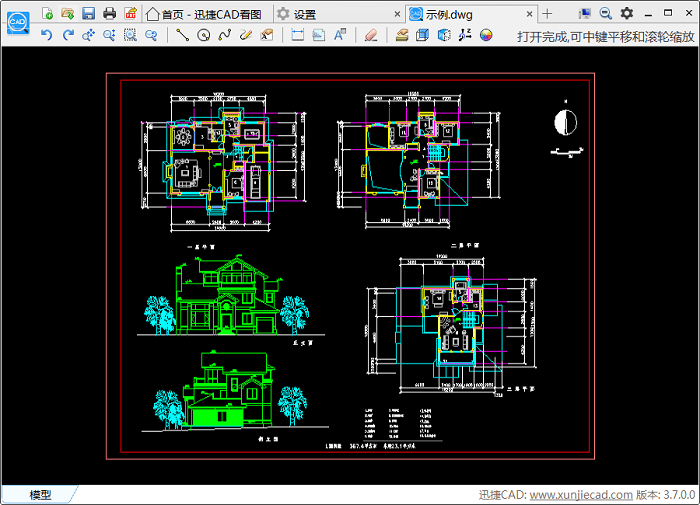Open the color wheel settings
This screenshot has height=505, width=700.
pyautogui.click(x=486, y=35)
